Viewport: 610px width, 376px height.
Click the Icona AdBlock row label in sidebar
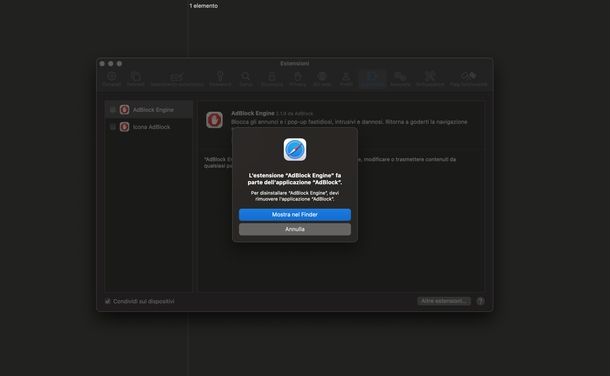tap(151, 127)
